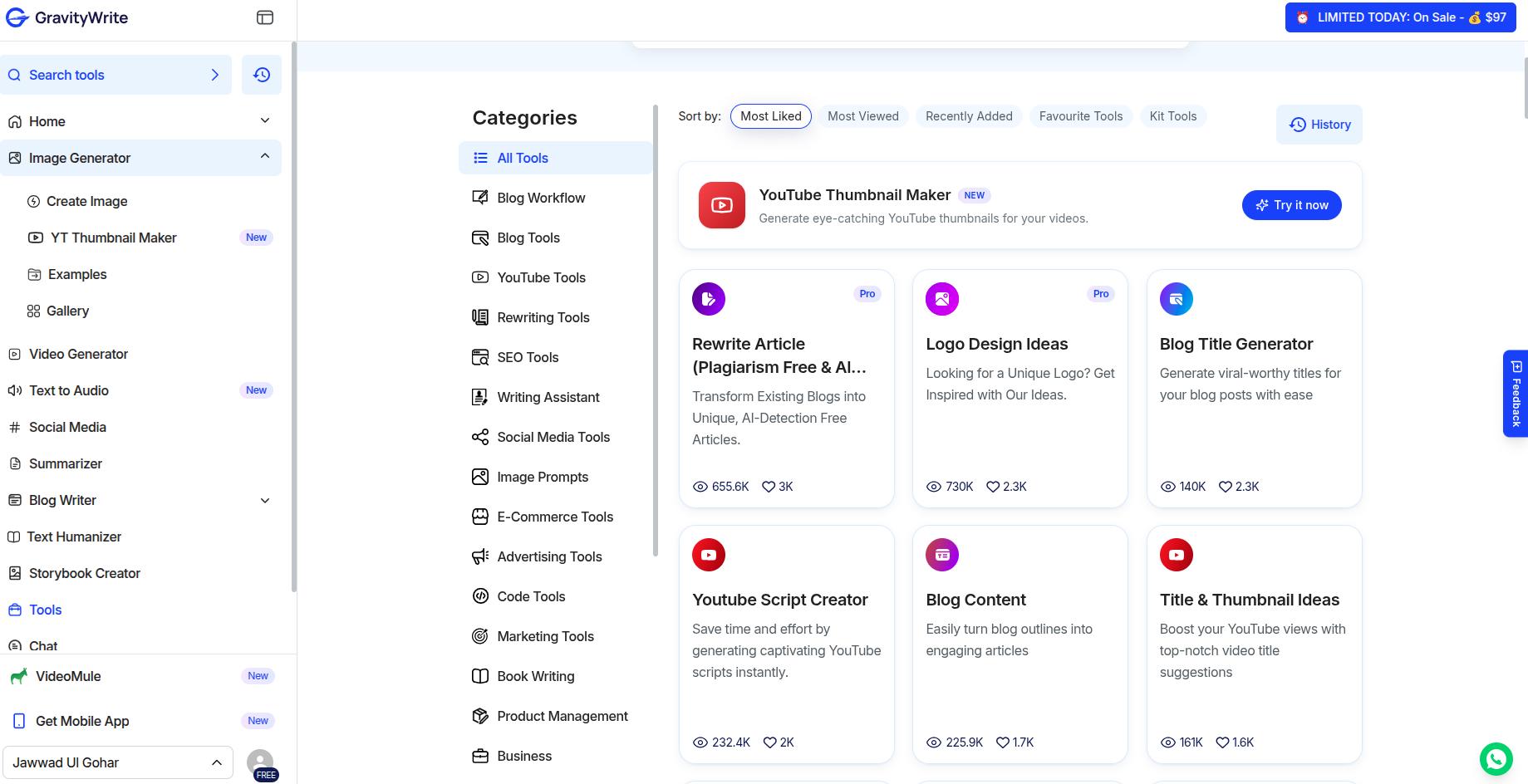The image size is (1528, 784).
Task: Click the user avatar with FREE badge
Action: coord(261,764)
